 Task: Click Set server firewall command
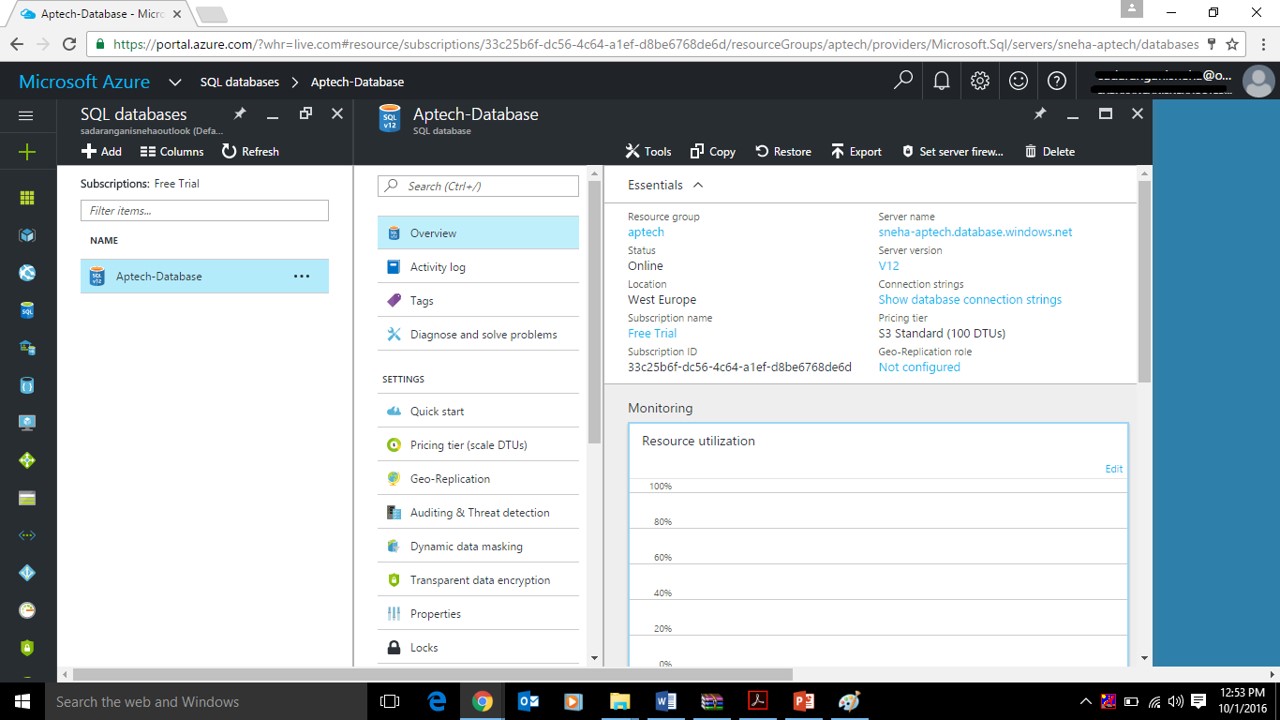(952, 151)
